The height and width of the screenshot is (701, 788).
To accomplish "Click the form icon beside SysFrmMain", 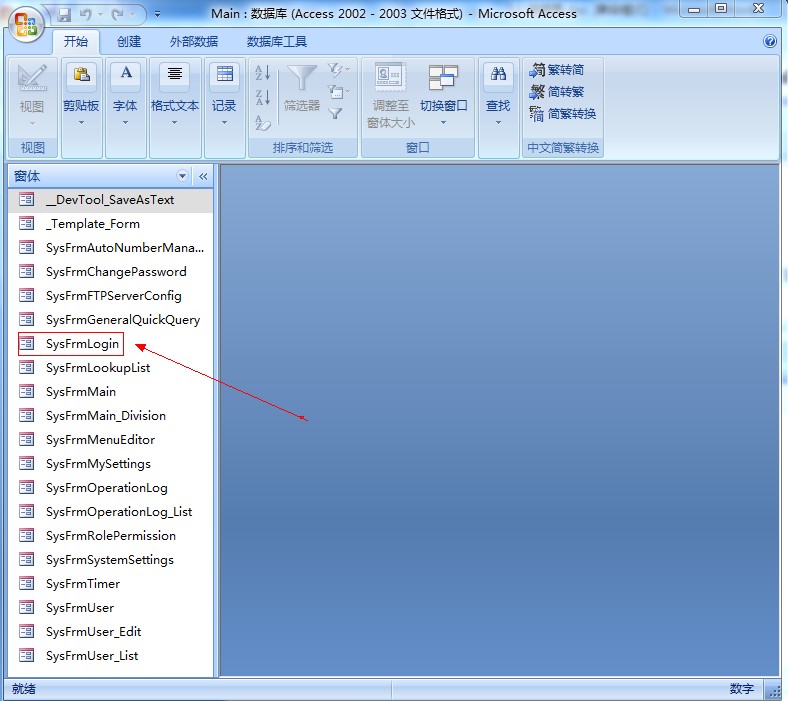I will coord(26,391).
